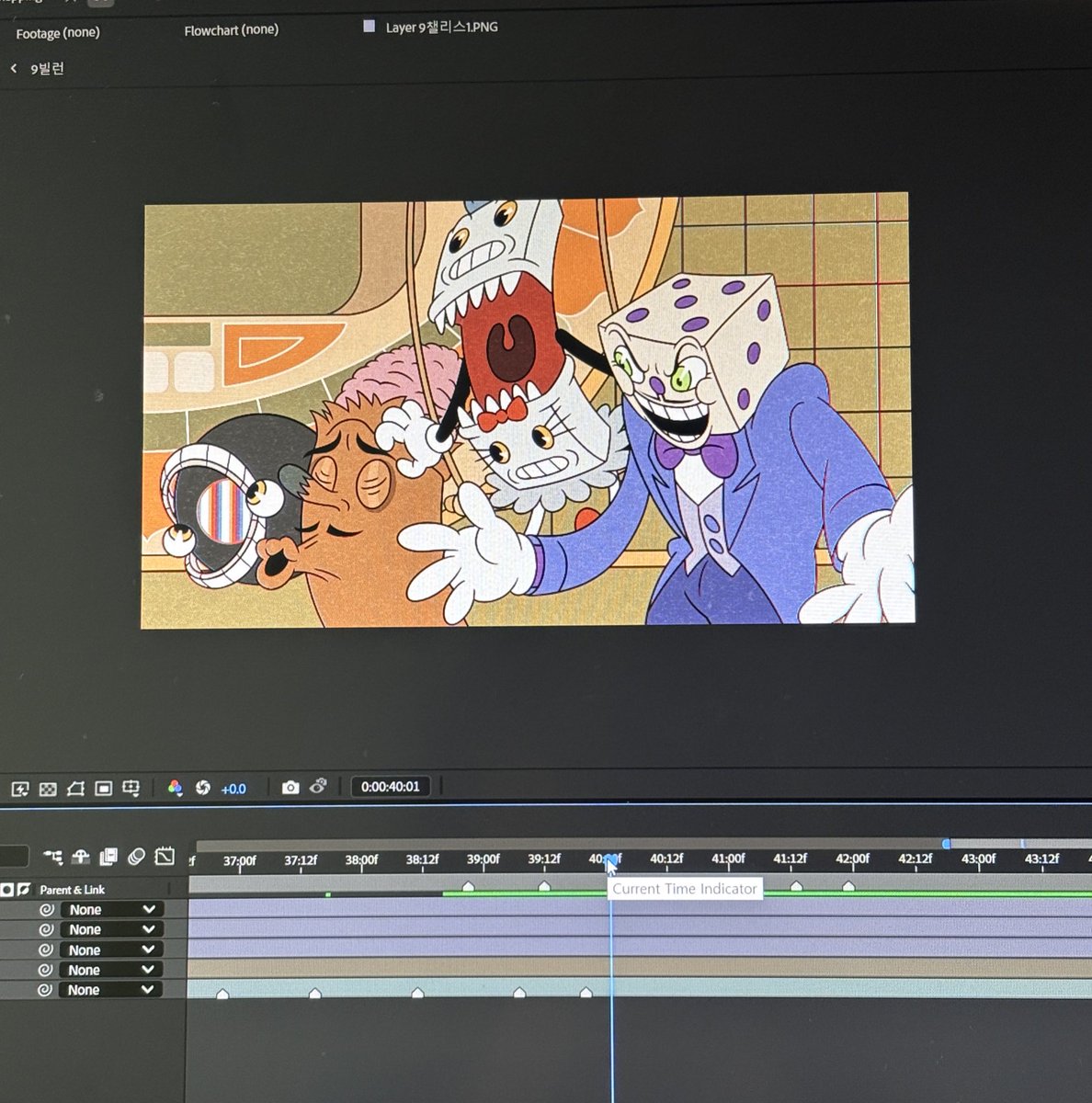Open the composition mini-flowchart icon
This screenshot has height=1103, width=1092.
[x=53, y=857]
